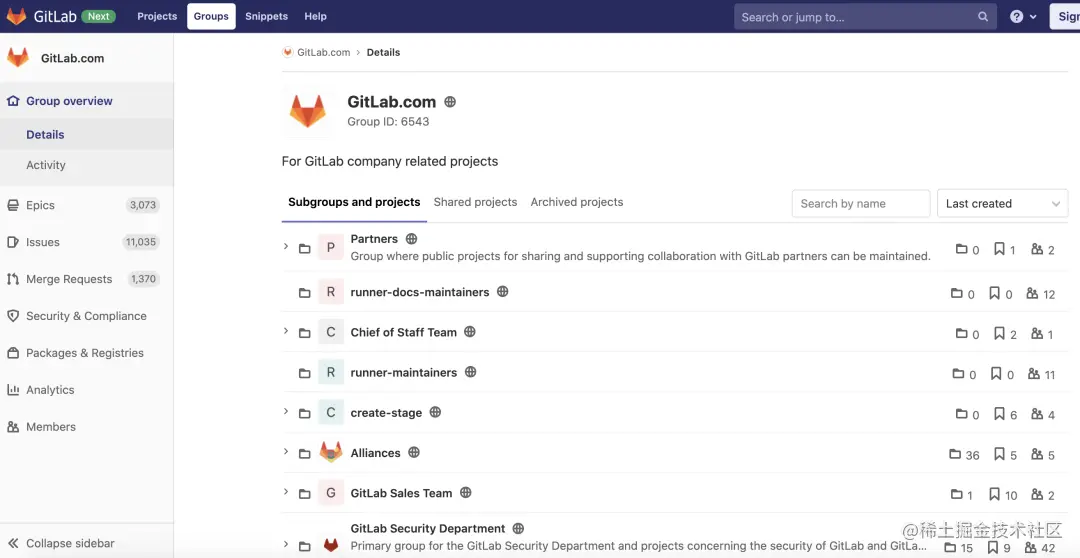
Task: Open Snippets in top navigation
Action: [x=267, y=16]
